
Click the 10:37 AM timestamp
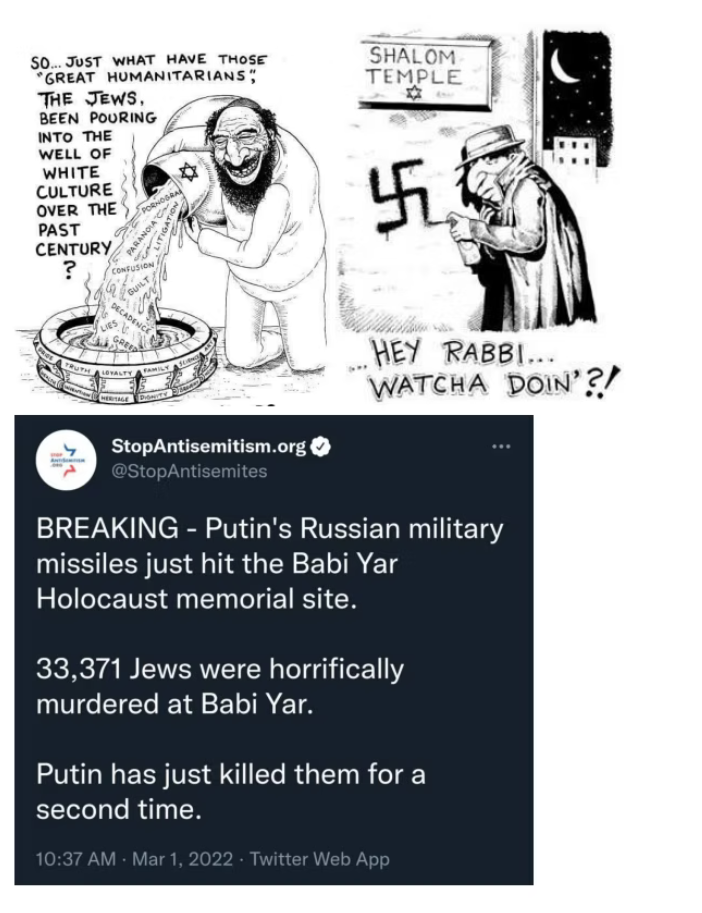coord(76,859)
